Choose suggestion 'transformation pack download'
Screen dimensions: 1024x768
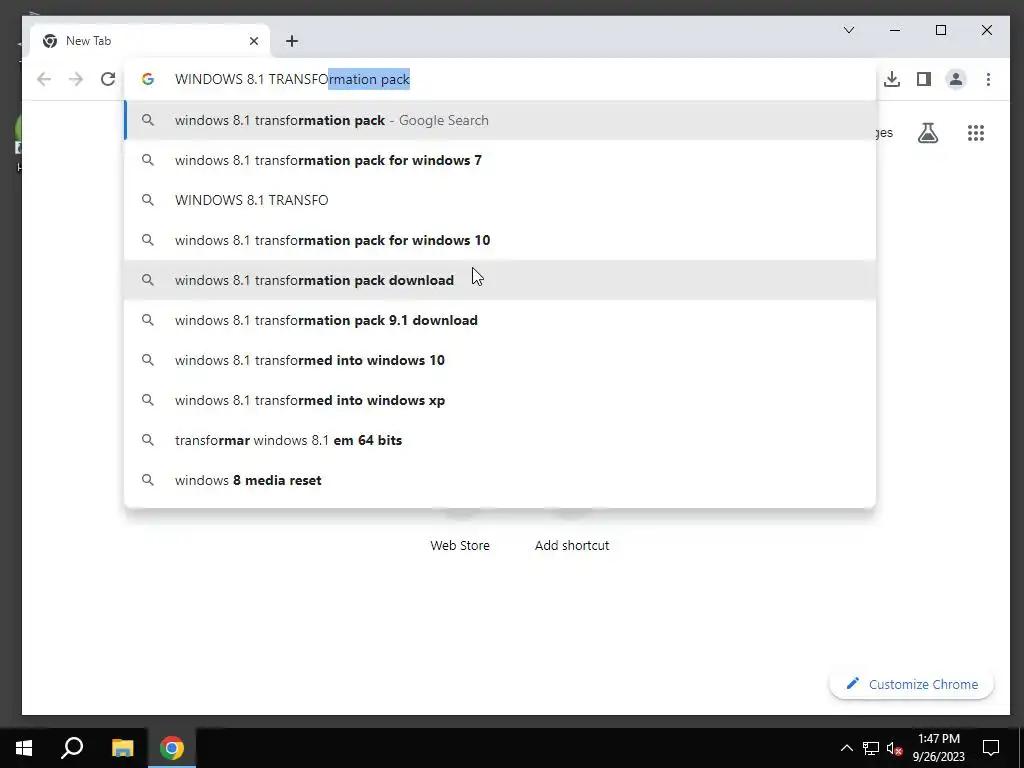coord(500,280)
